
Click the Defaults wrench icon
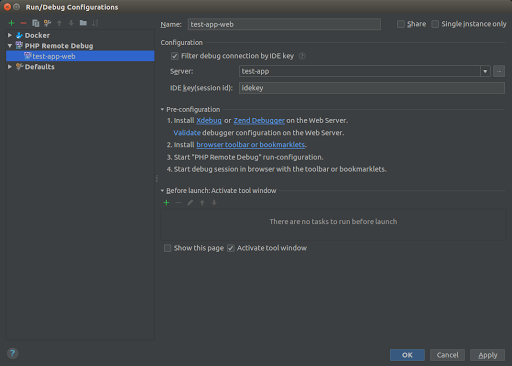tap(19, 67)
